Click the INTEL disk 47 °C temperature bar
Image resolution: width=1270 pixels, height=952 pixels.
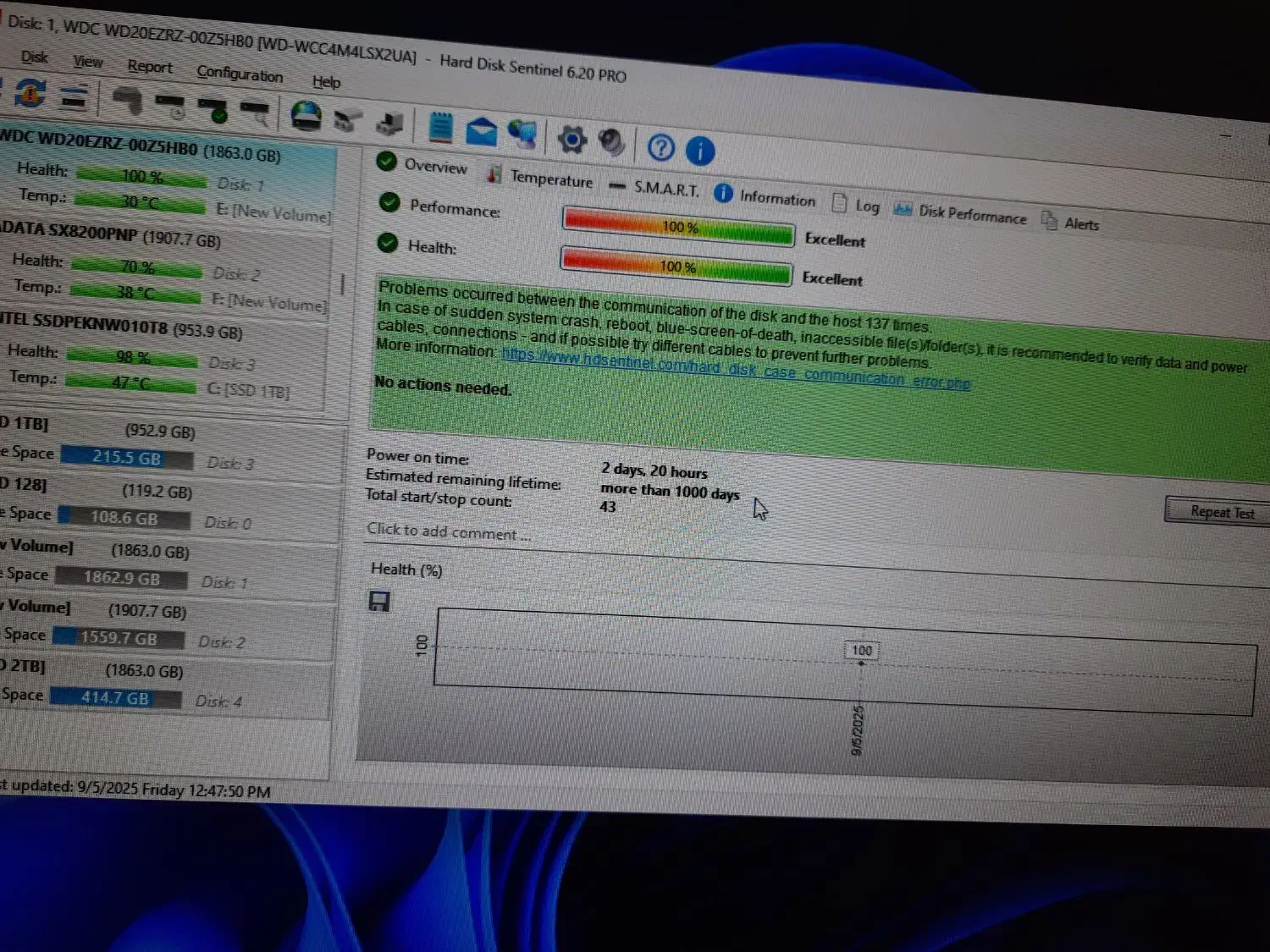[130, 382]
